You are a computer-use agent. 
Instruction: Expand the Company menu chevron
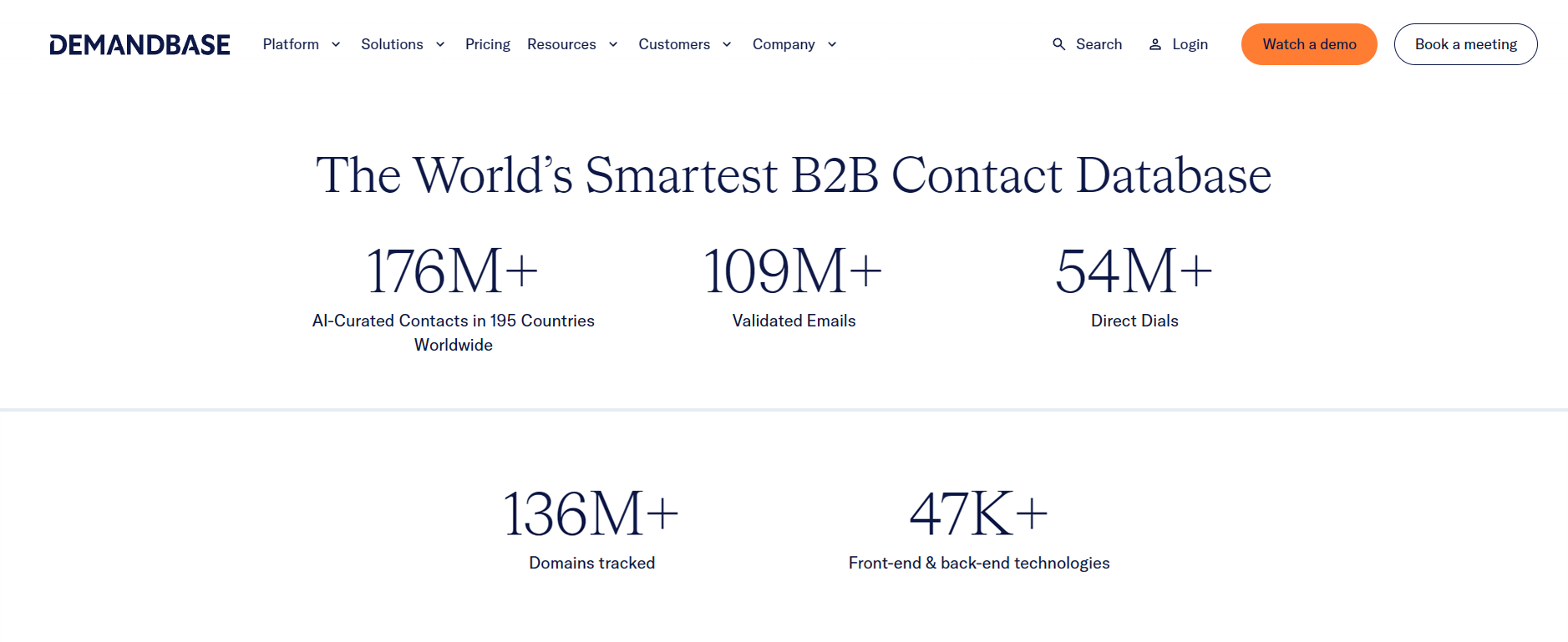coord(832,44)
